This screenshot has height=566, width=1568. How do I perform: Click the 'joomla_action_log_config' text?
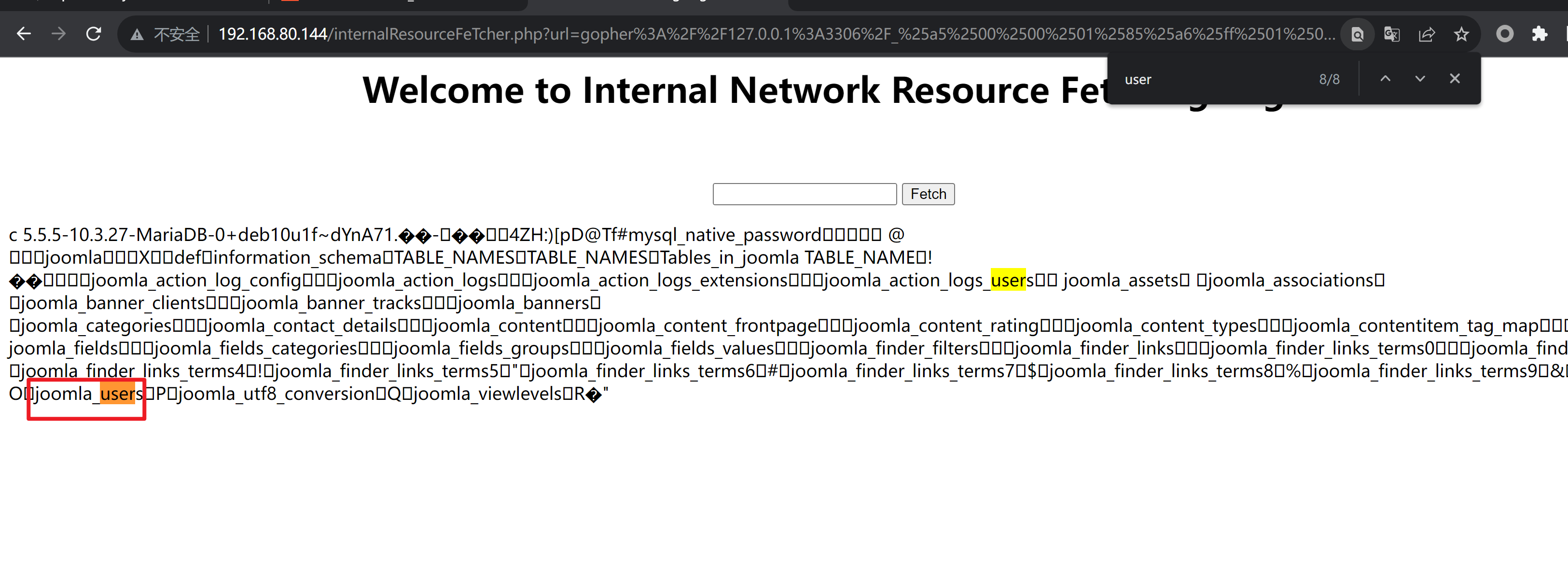pos(196,280)
